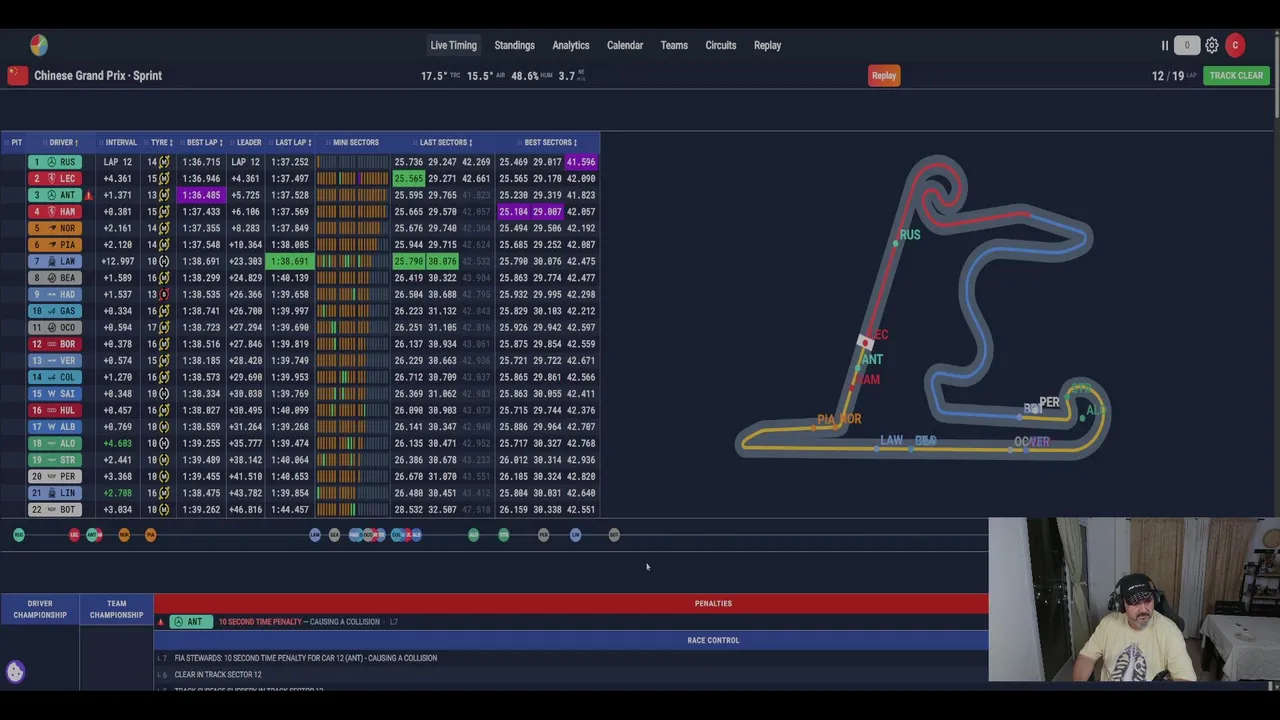This screenshot has width=1280, height=720.
Task: Open the cookie preferences icon
Action: [15, 671]
